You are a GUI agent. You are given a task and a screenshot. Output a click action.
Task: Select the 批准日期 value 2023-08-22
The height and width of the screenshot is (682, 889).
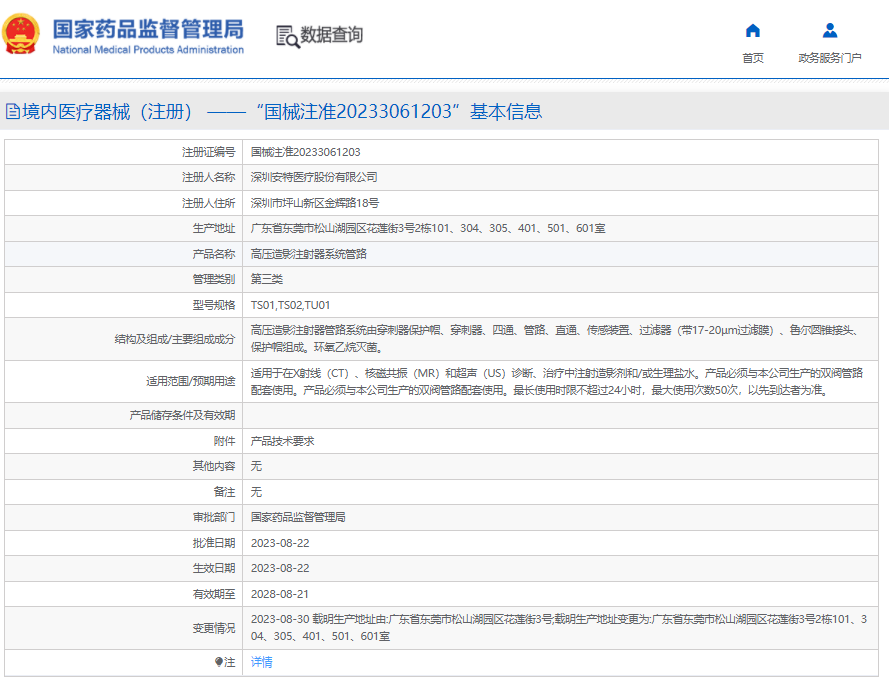point(280,543)
